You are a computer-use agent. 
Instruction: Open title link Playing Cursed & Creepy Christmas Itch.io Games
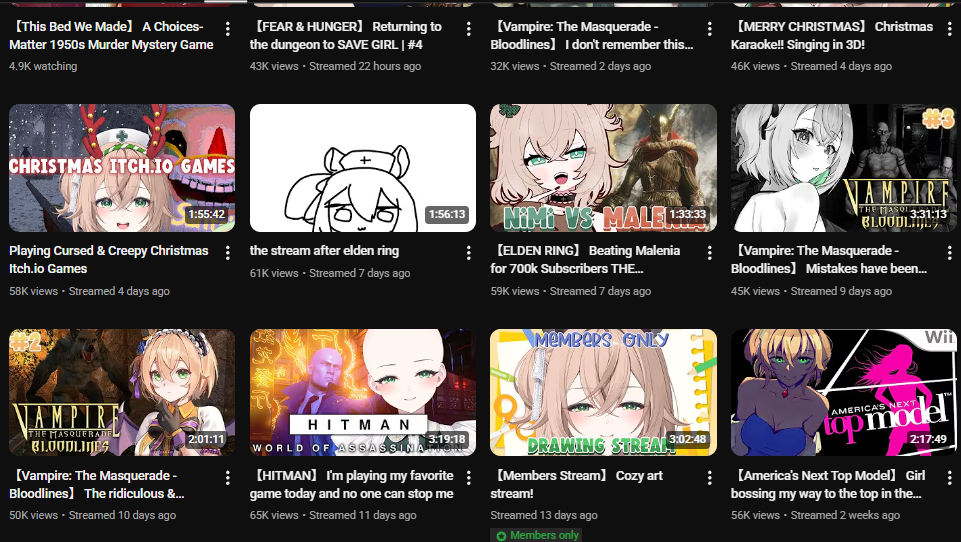point(108,259)
